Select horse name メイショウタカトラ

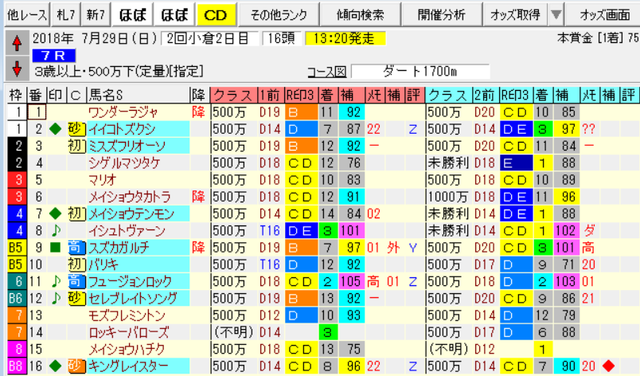[x=129, y=197]
